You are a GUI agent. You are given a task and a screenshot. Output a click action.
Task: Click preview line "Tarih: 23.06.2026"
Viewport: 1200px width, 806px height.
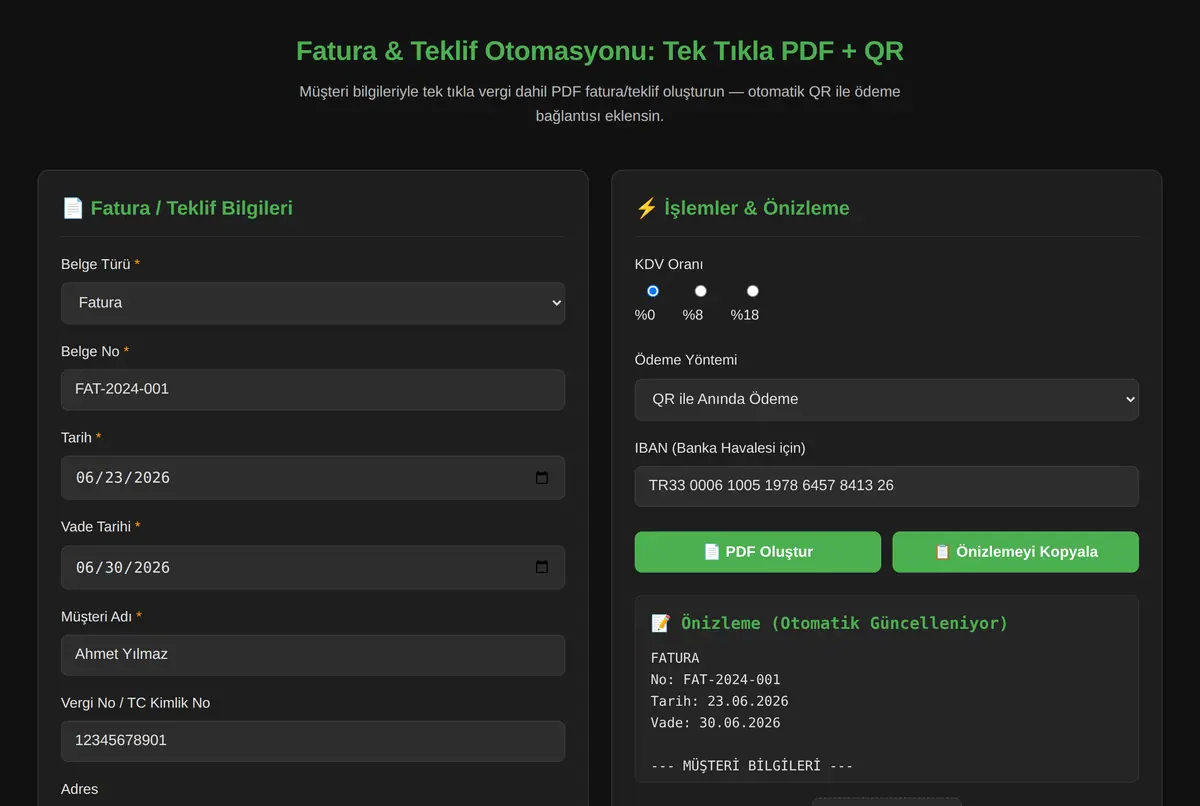[x=719, y=701]
